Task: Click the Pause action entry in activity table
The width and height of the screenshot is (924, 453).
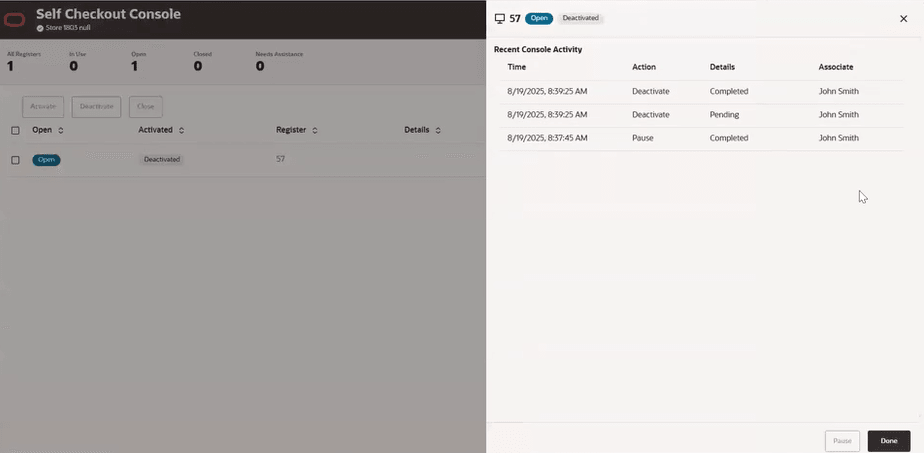Action: 643,138
